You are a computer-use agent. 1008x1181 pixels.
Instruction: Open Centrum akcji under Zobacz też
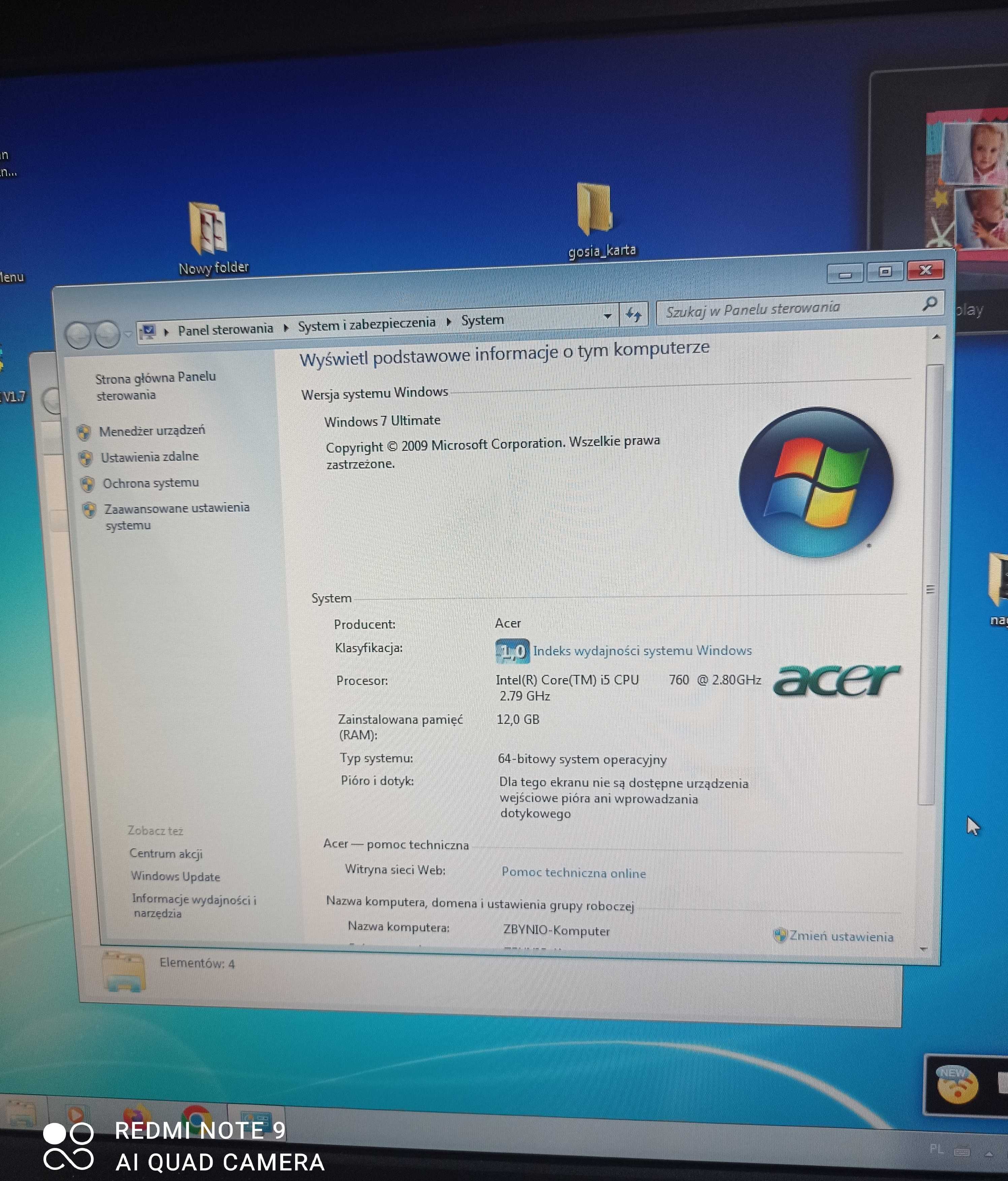166,853
